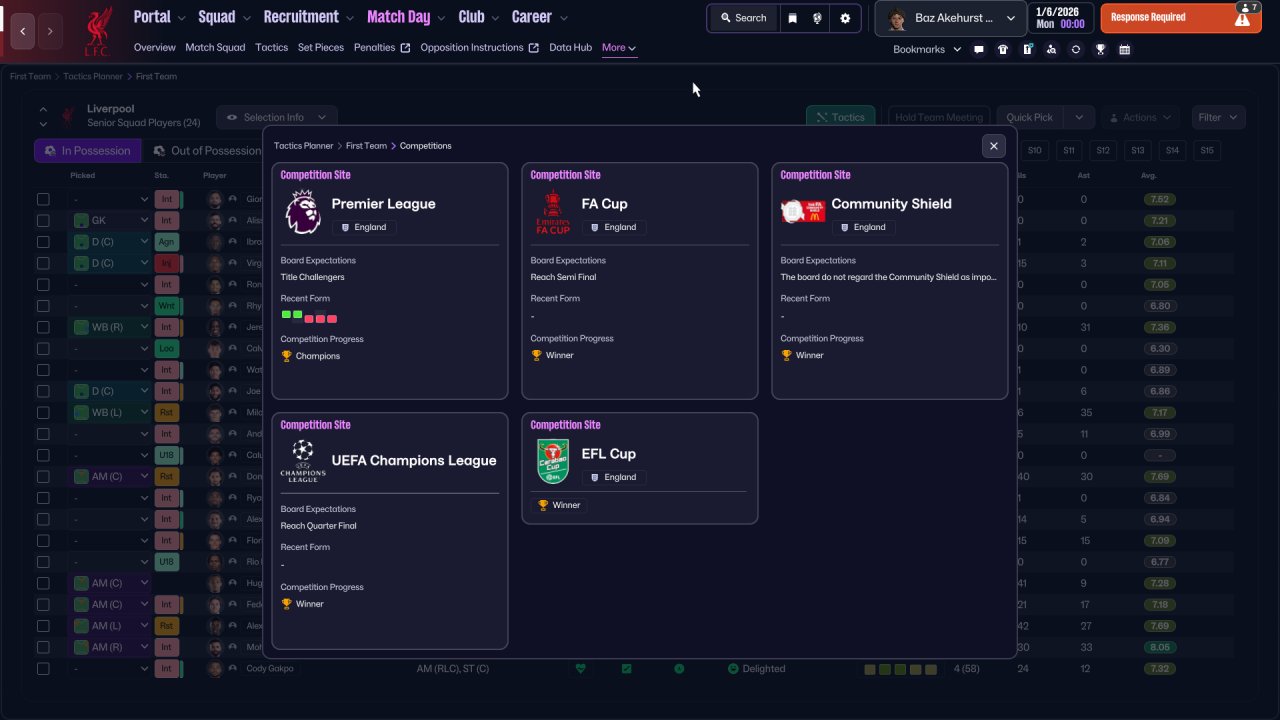Click the Liverpool FC crest in top bar
The image size is (1280, 720).
[x=97, y=31]
